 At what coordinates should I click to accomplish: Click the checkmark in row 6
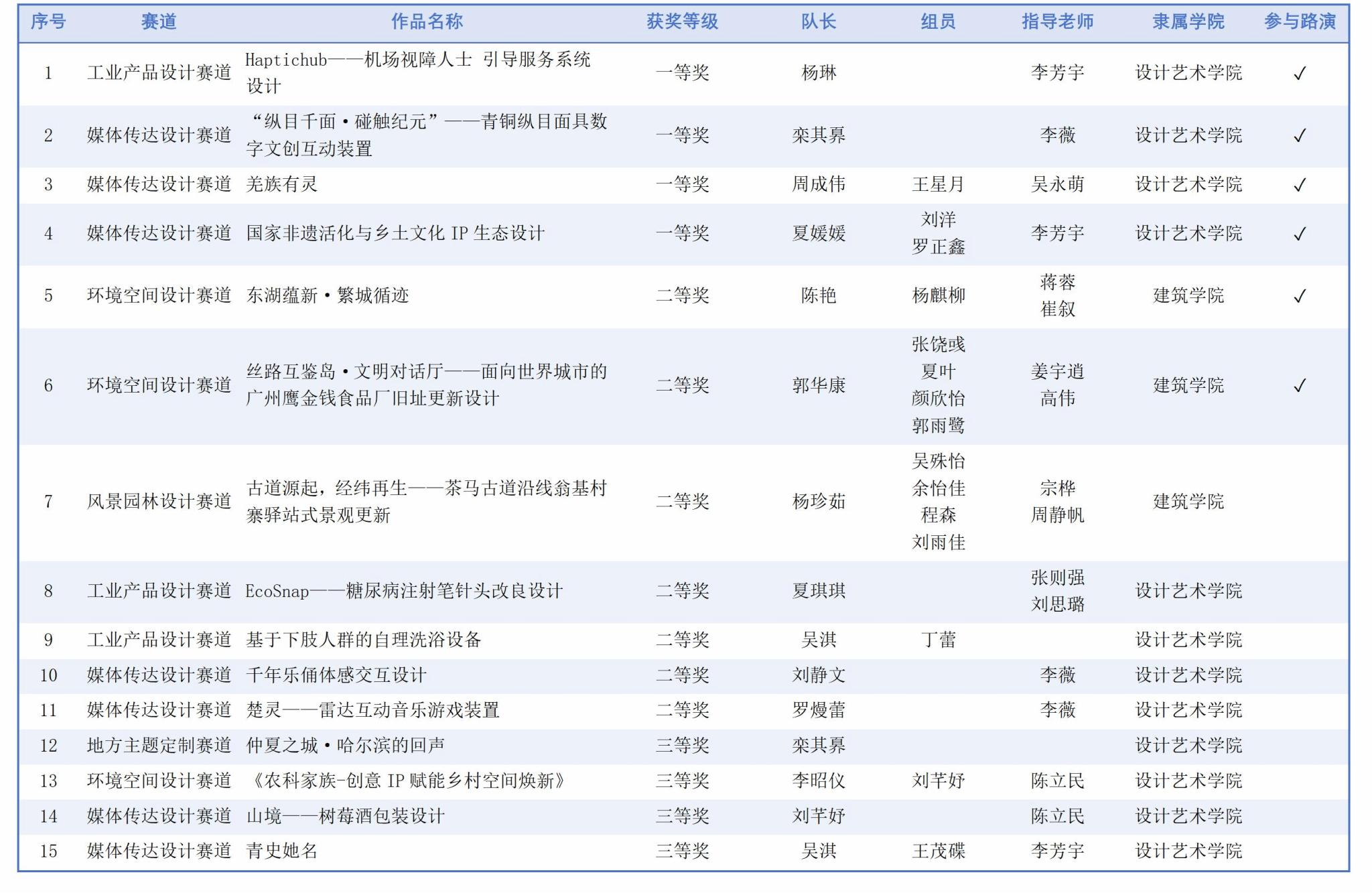pos(1300,385)
